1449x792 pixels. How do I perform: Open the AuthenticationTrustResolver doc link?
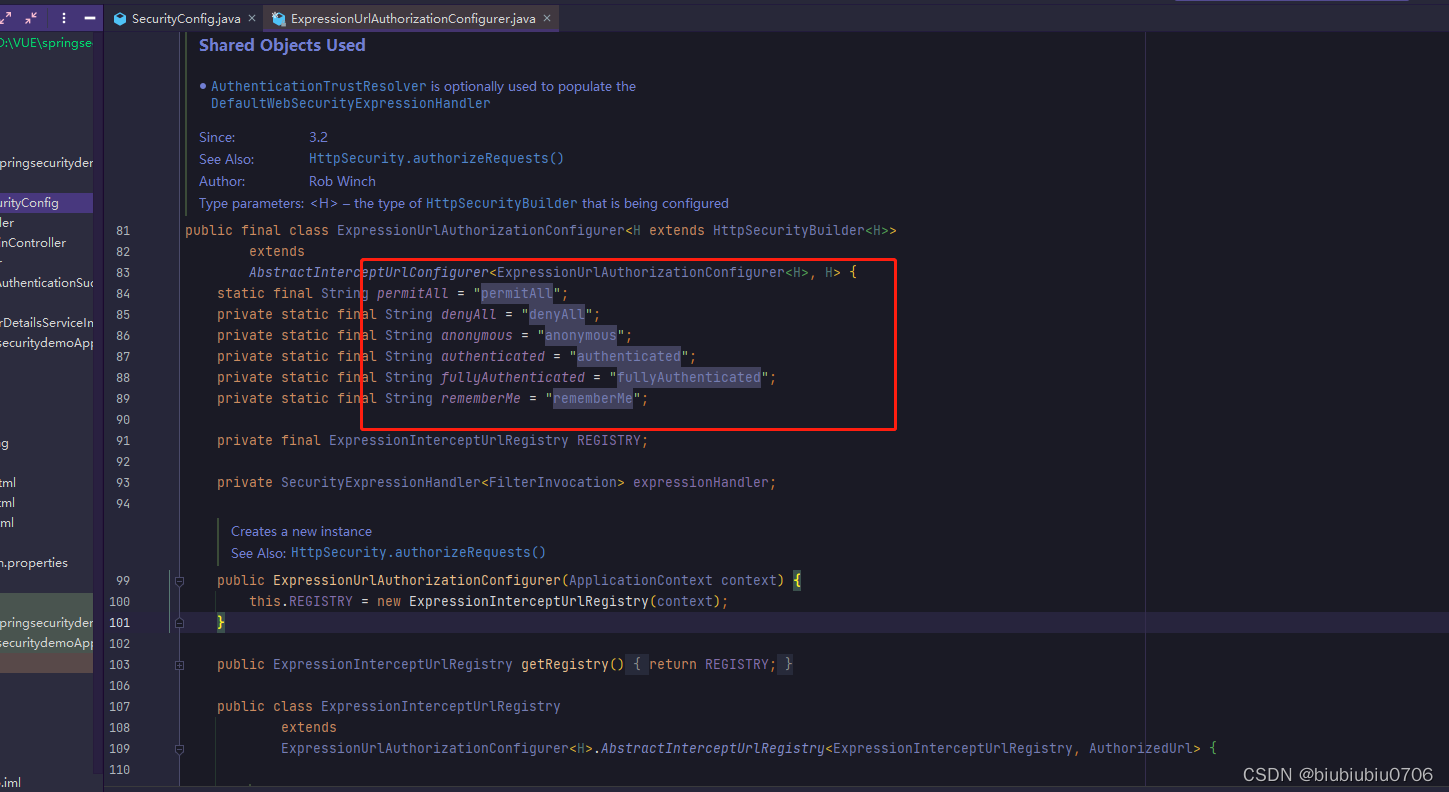[x=319, y=86]
